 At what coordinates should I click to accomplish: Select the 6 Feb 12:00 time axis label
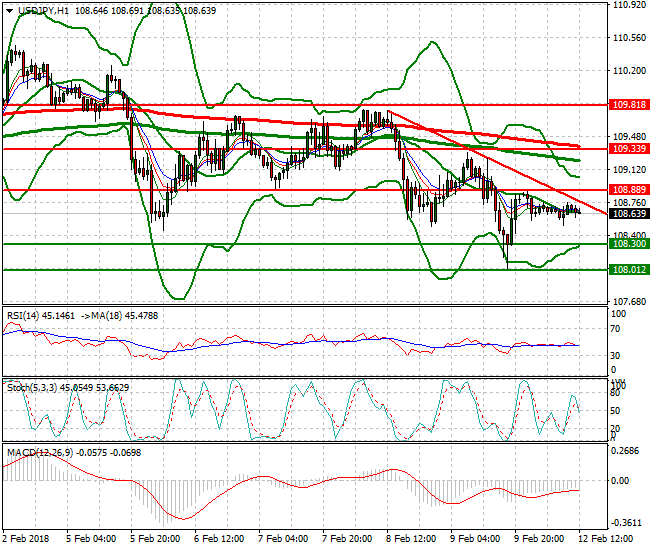(x=219, y=539)
